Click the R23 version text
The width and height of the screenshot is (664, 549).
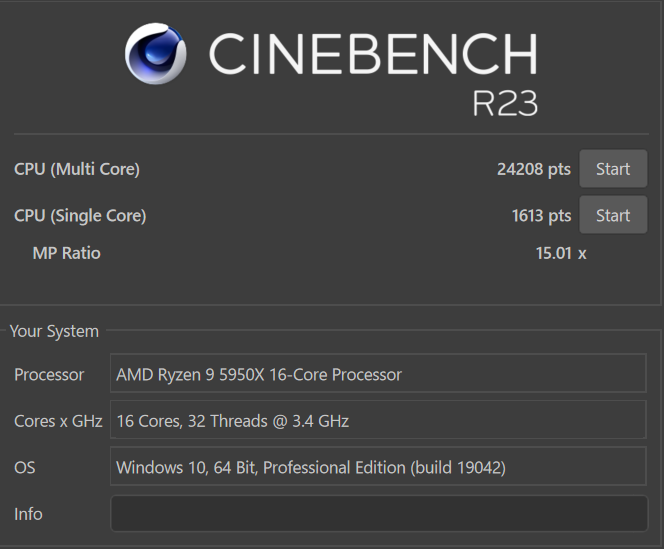(x=505, y=103)
